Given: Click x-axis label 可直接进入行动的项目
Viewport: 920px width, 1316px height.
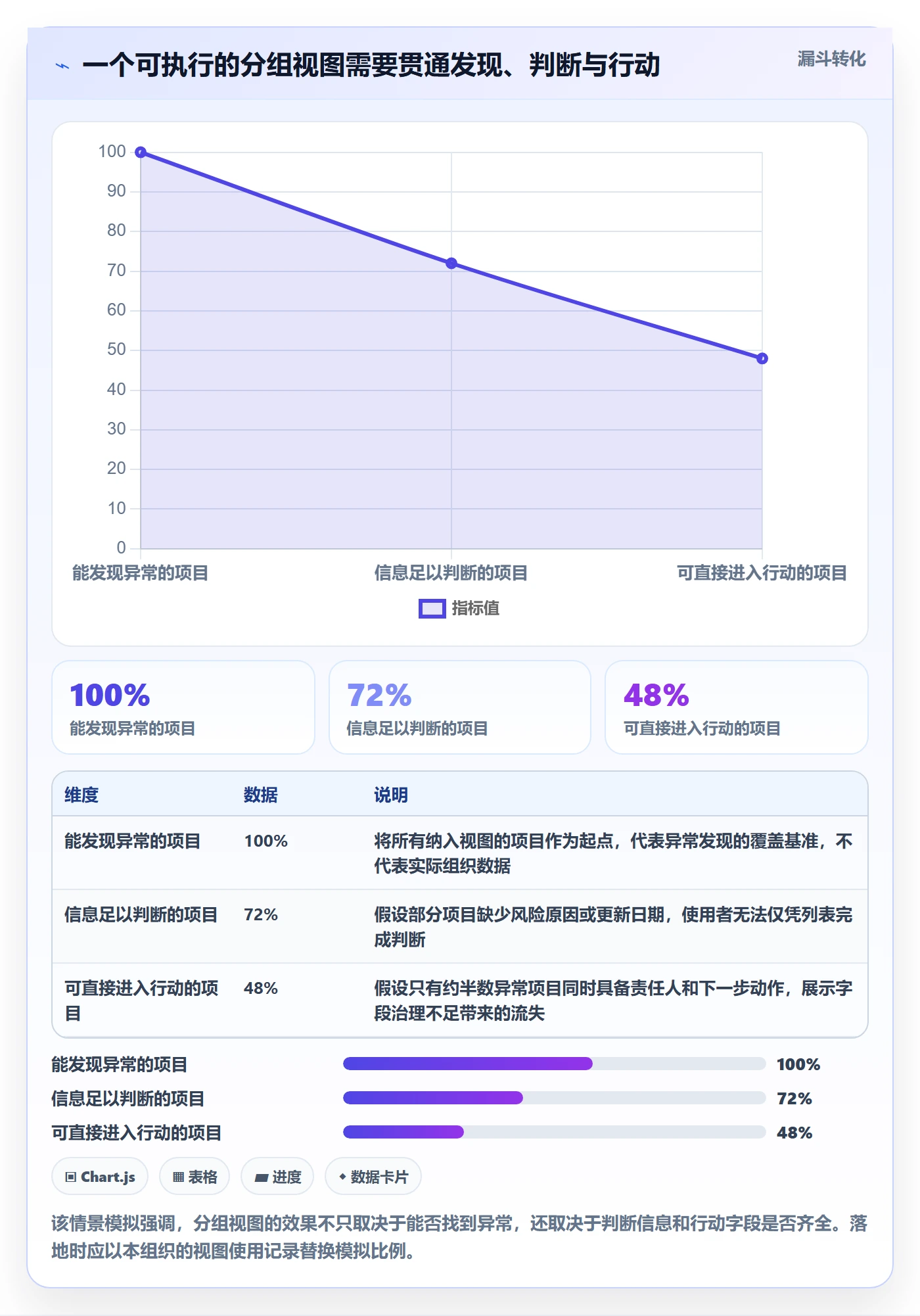Looking at the screenshot, I should tap(762, 573).
